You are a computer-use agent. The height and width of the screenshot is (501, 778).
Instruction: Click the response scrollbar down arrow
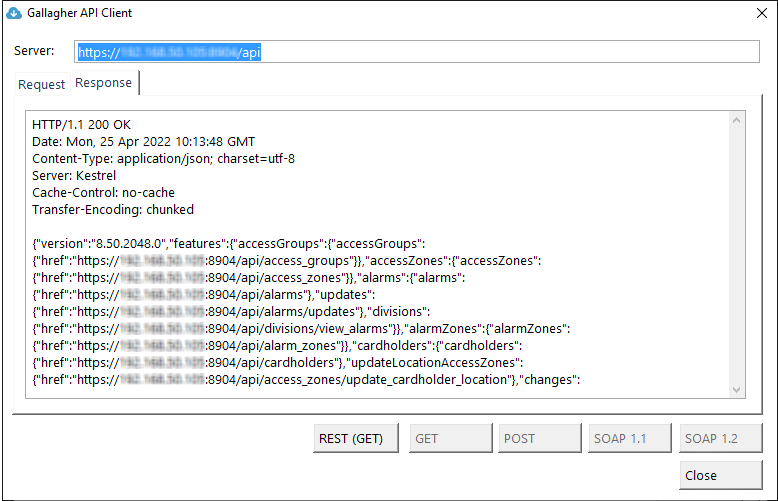click(x=736, y=390)
